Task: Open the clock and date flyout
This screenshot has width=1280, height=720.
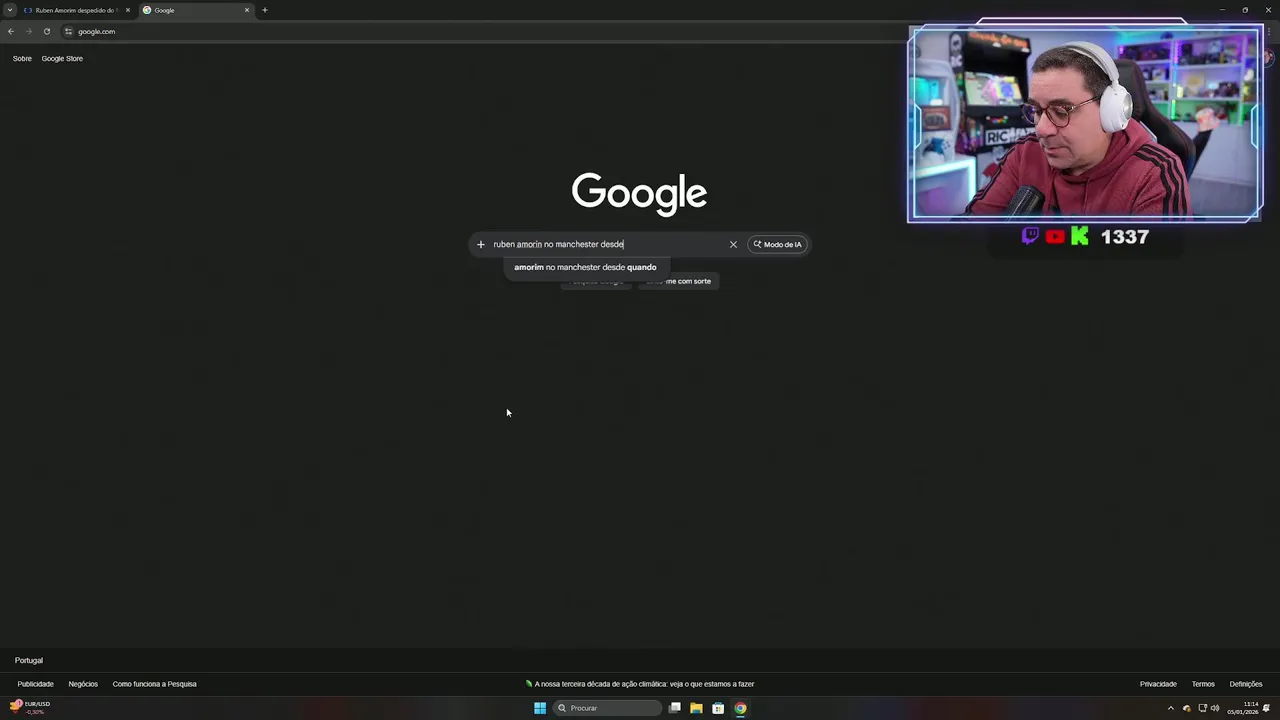Action: [x=1245, y=708]
